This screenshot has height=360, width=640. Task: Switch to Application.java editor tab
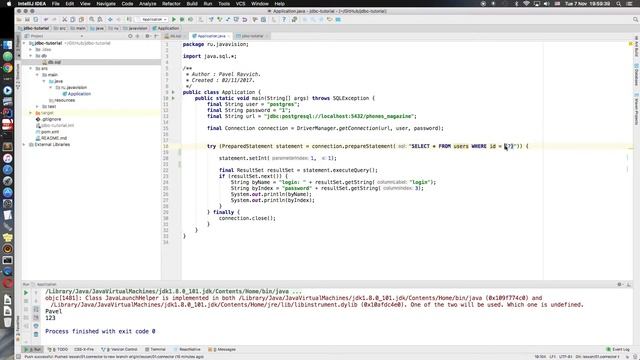(x=211, y=36)
